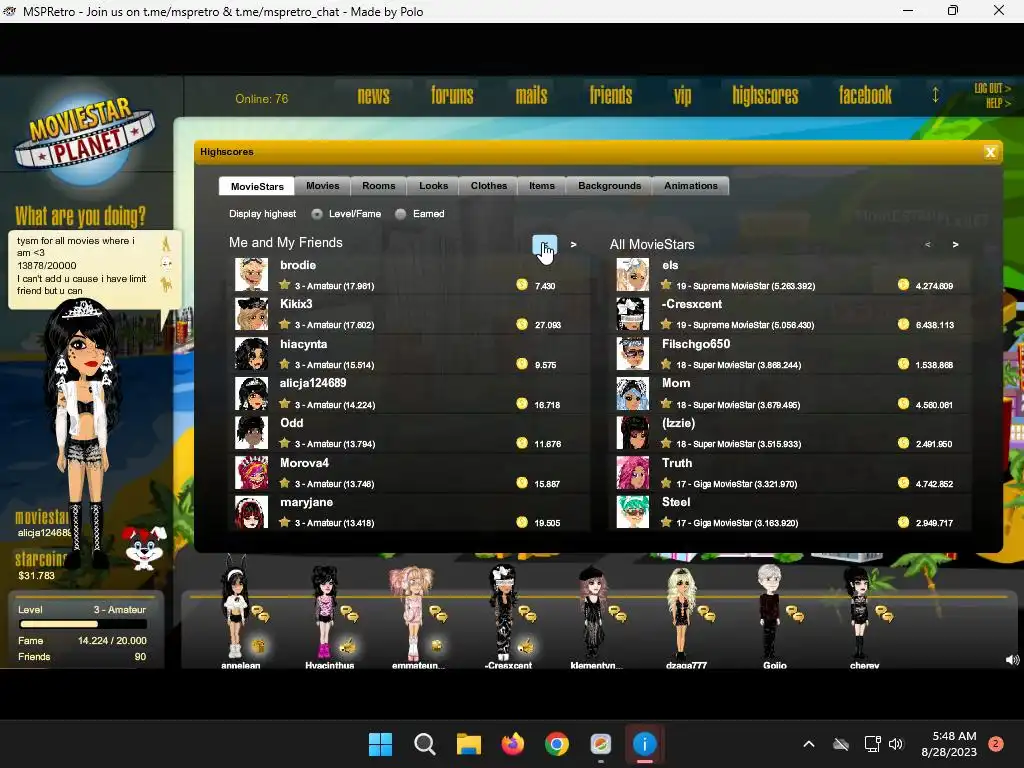
Task: Click the Fame progress bar
Action: [83, 624]
